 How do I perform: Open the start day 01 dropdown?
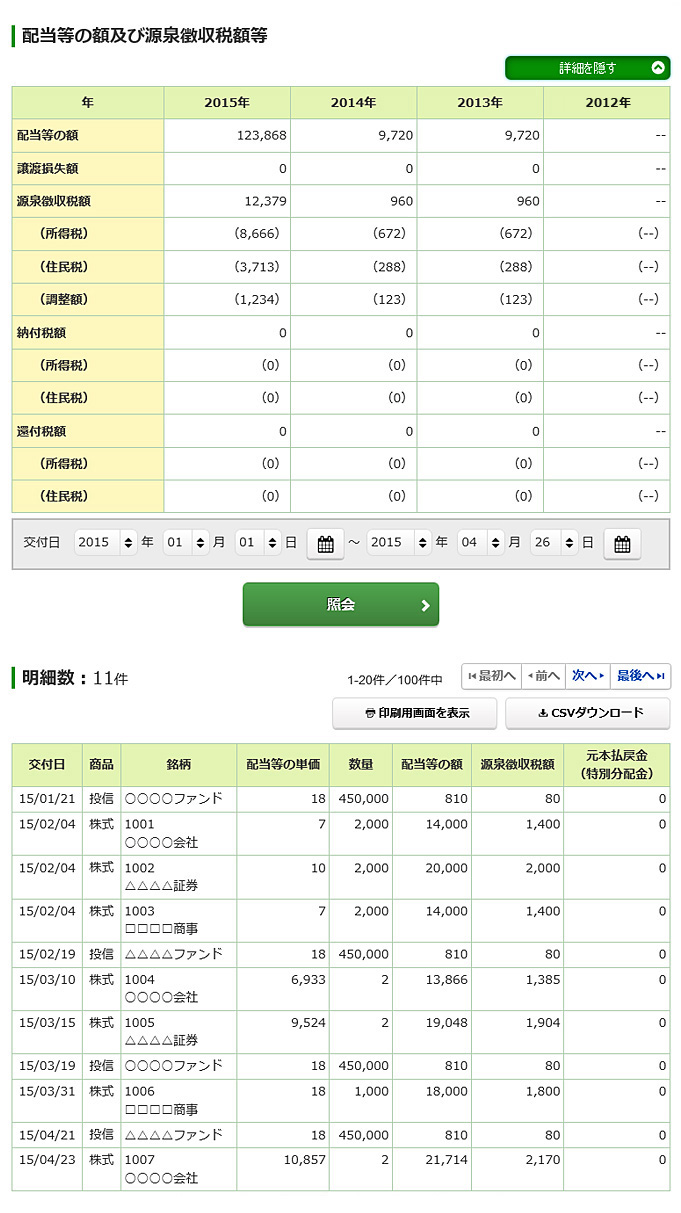258,542
